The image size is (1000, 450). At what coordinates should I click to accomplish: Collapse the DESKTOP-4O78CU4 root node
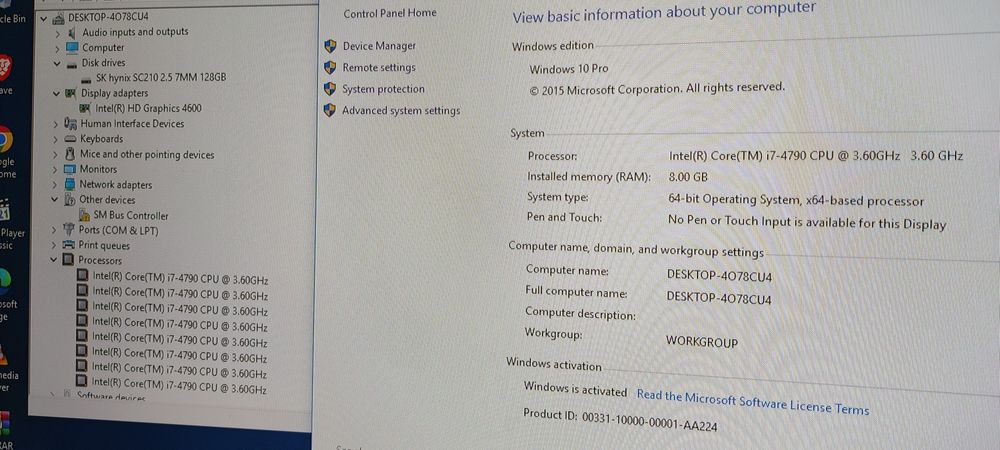click(43, 19)
